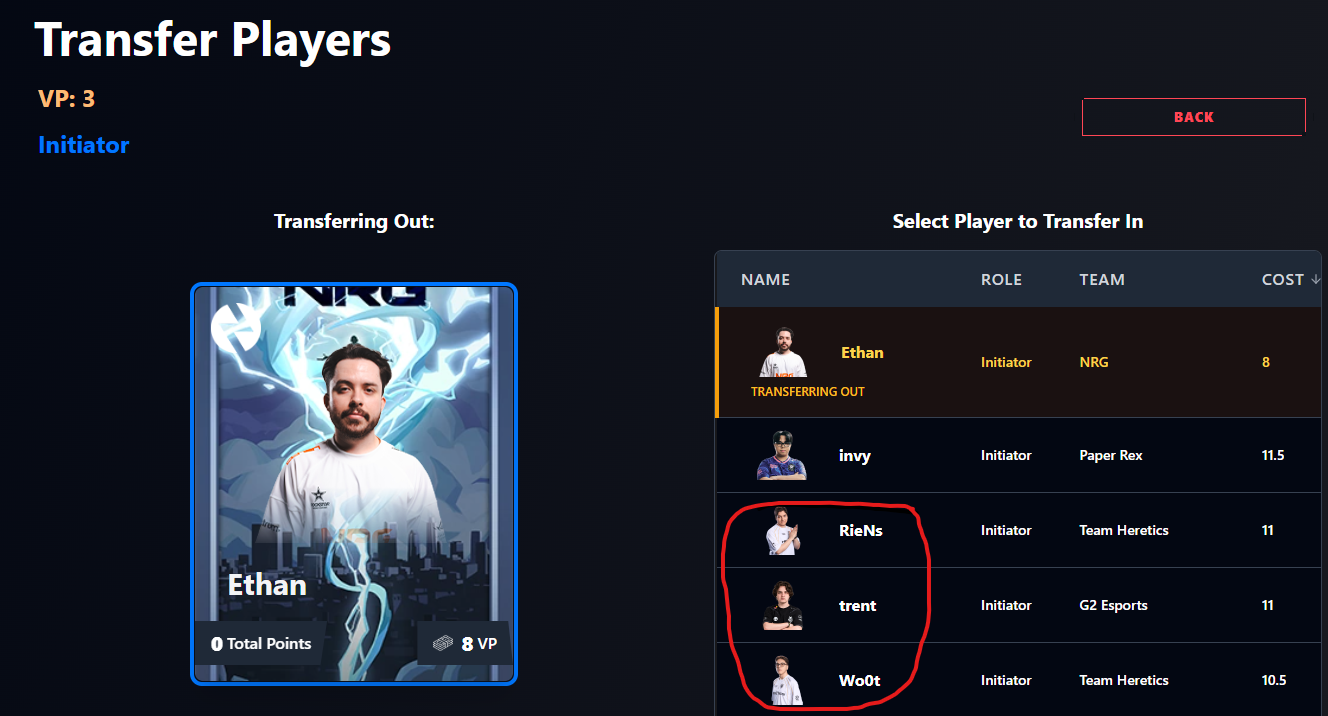Pick the RieNs name to transfer in
The image size is (1328, 716).
pyautogui.click(x=861, y=531)
